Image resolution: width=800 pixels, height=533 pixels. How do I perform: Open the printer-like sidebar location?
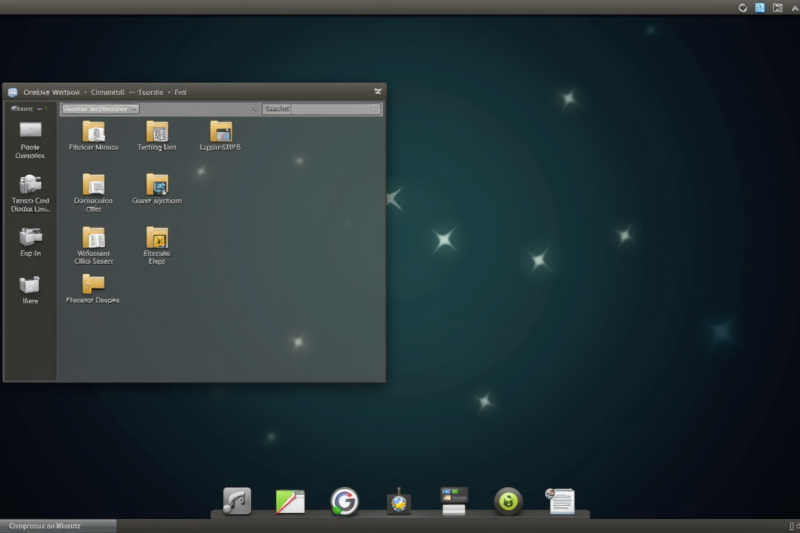tap(30, 237)
